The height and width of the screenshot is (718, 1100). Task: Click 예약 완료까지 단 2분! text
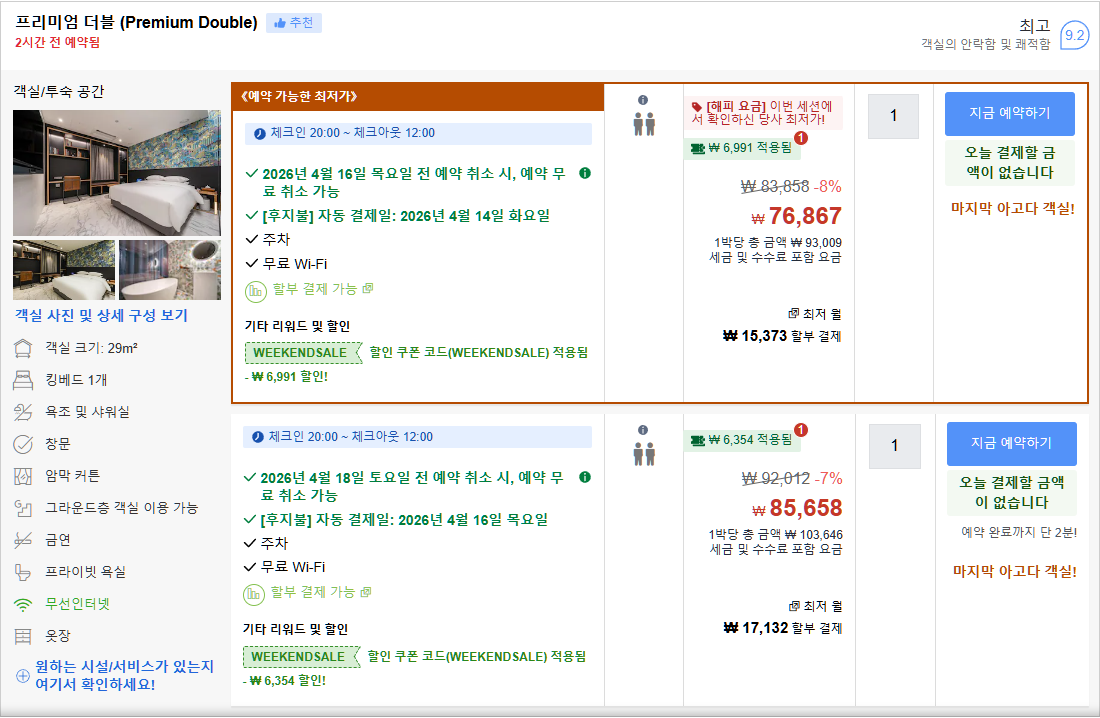coord(1019,533)
